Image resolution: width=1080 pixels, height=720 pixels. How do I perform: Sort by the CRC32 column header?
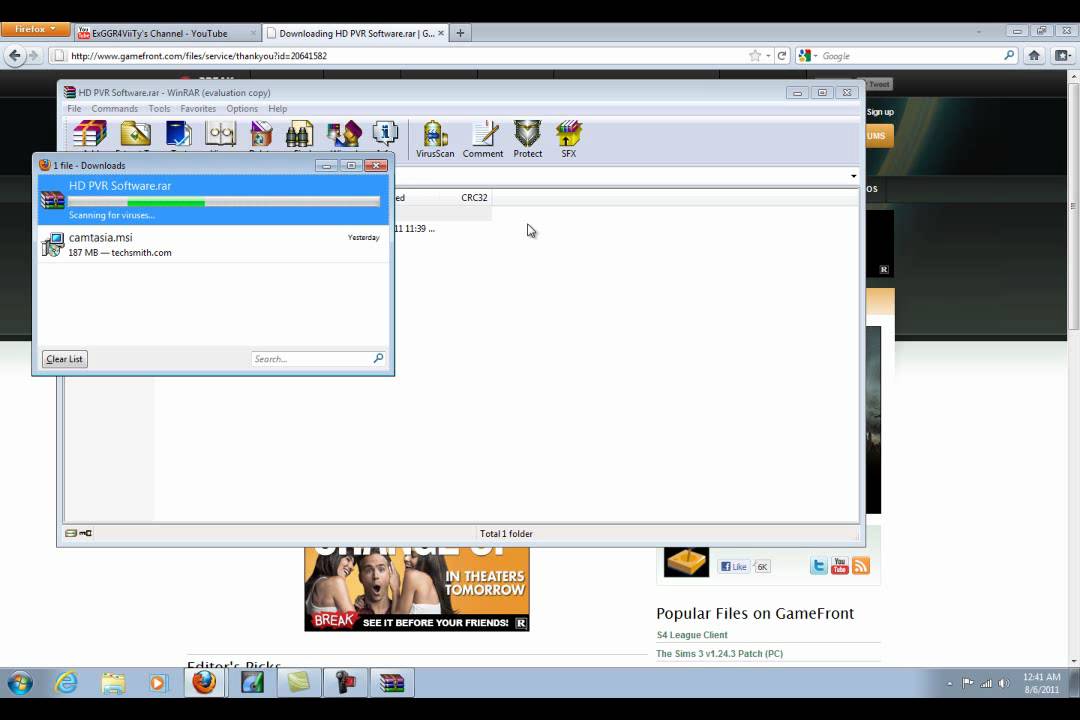click(475, 198)
